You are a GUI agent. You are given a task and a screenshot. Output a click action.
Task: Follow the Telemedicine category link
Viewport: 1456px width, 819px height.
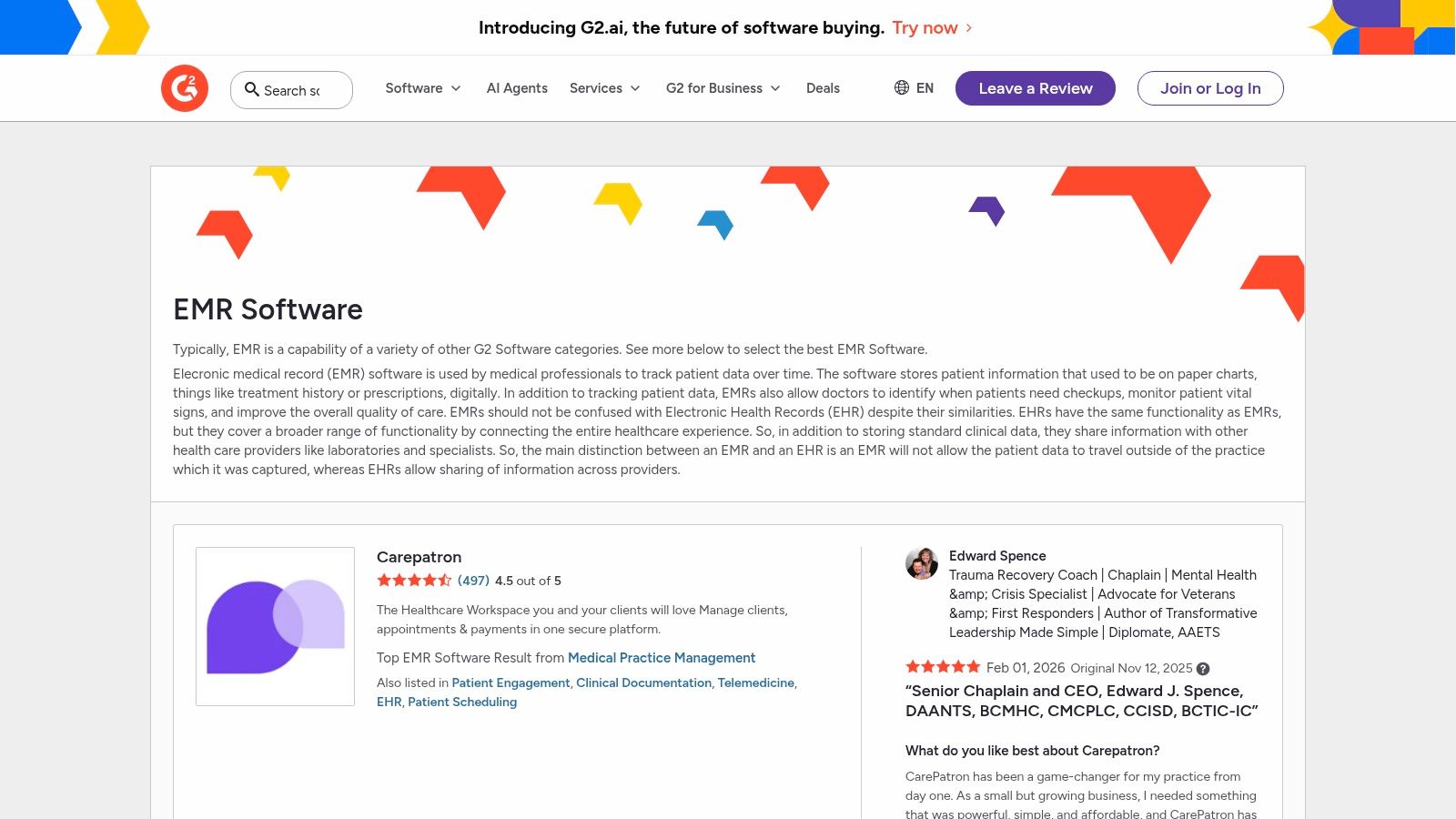[x=755, y=682]
